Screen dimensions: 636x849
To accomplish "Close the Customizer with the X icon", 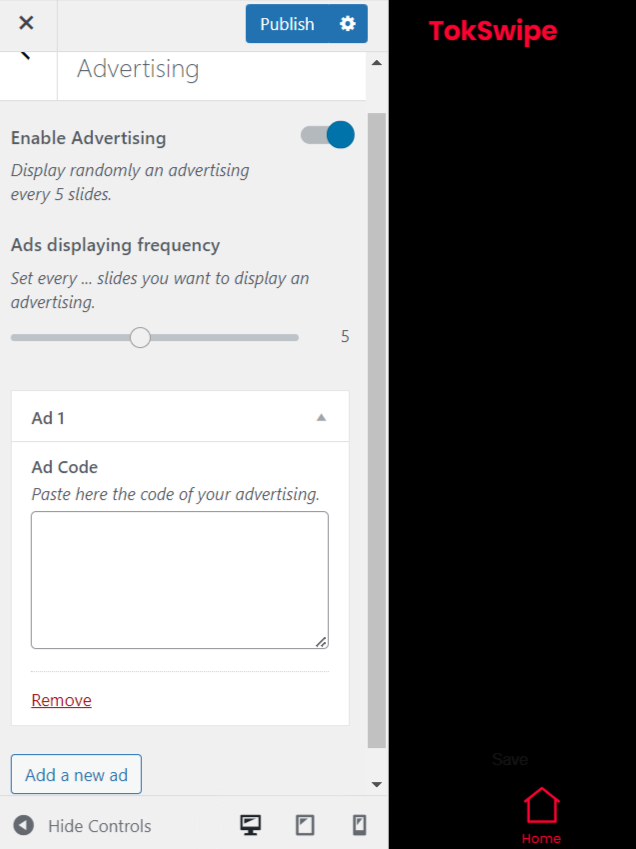I will click(x=26, y=23).
